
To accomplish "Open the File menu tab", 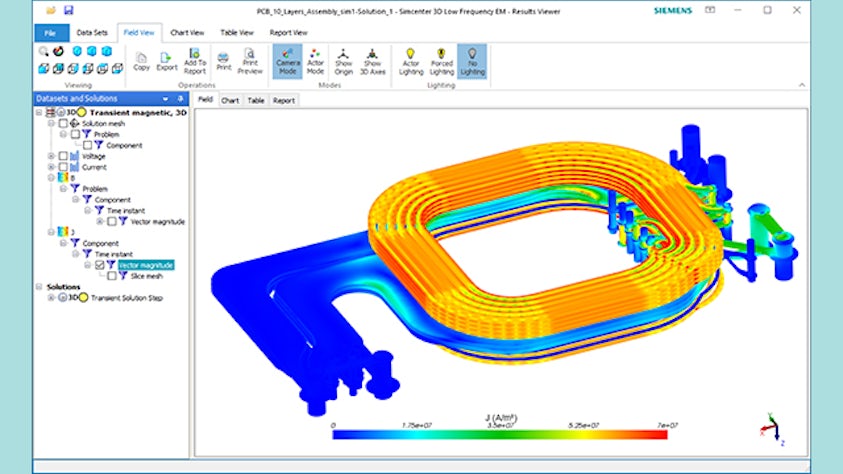I will [51, 33].
